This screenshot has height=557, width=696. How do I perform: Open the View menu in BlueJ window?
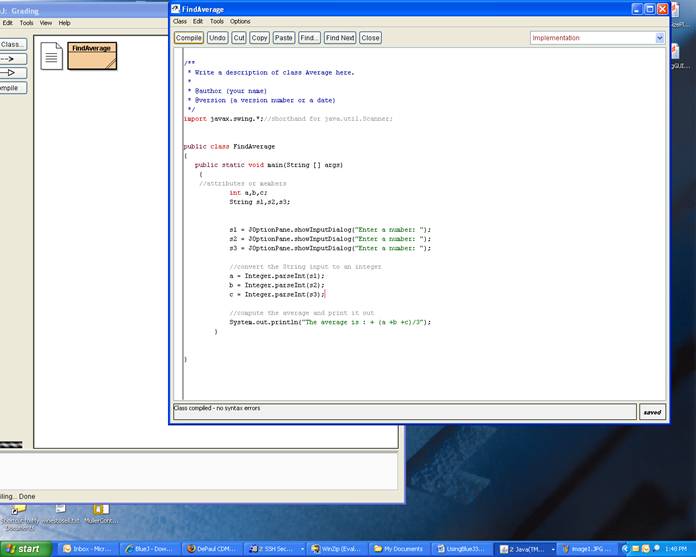click(x=46, y=23)
